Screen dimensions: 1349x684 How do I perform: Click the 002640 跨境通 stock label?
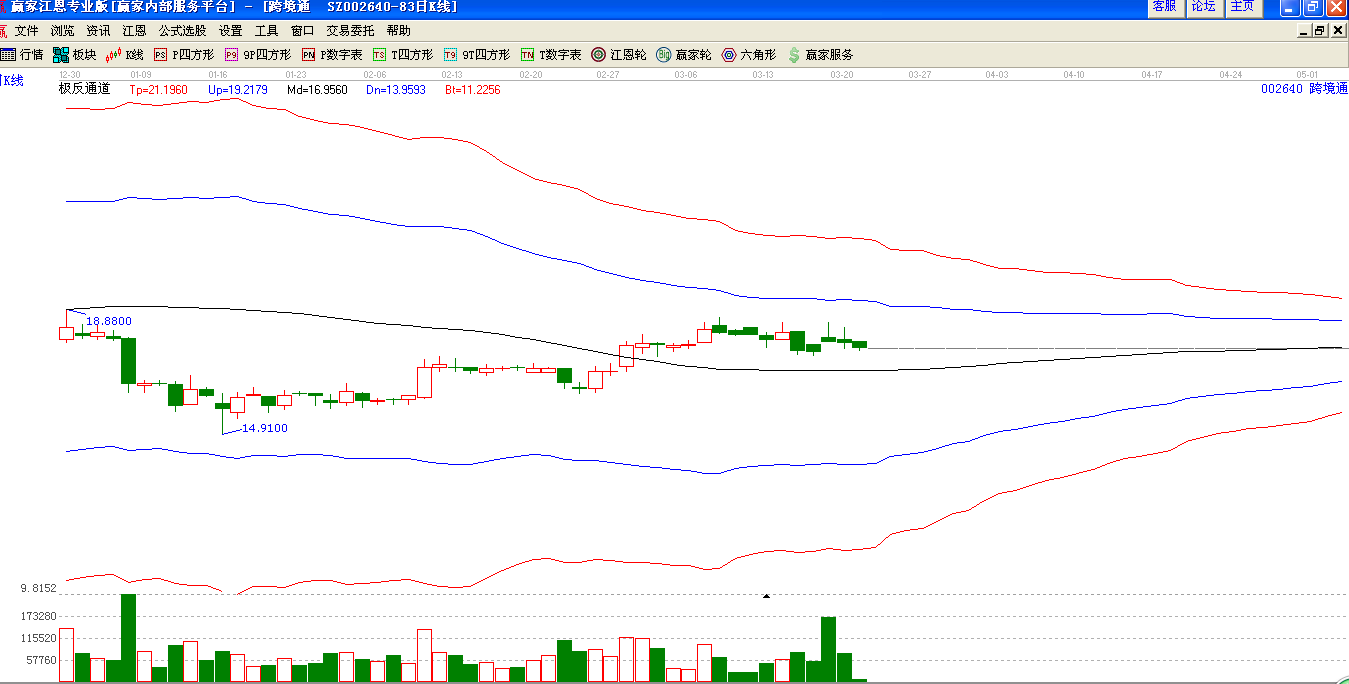pos(1304,89)
